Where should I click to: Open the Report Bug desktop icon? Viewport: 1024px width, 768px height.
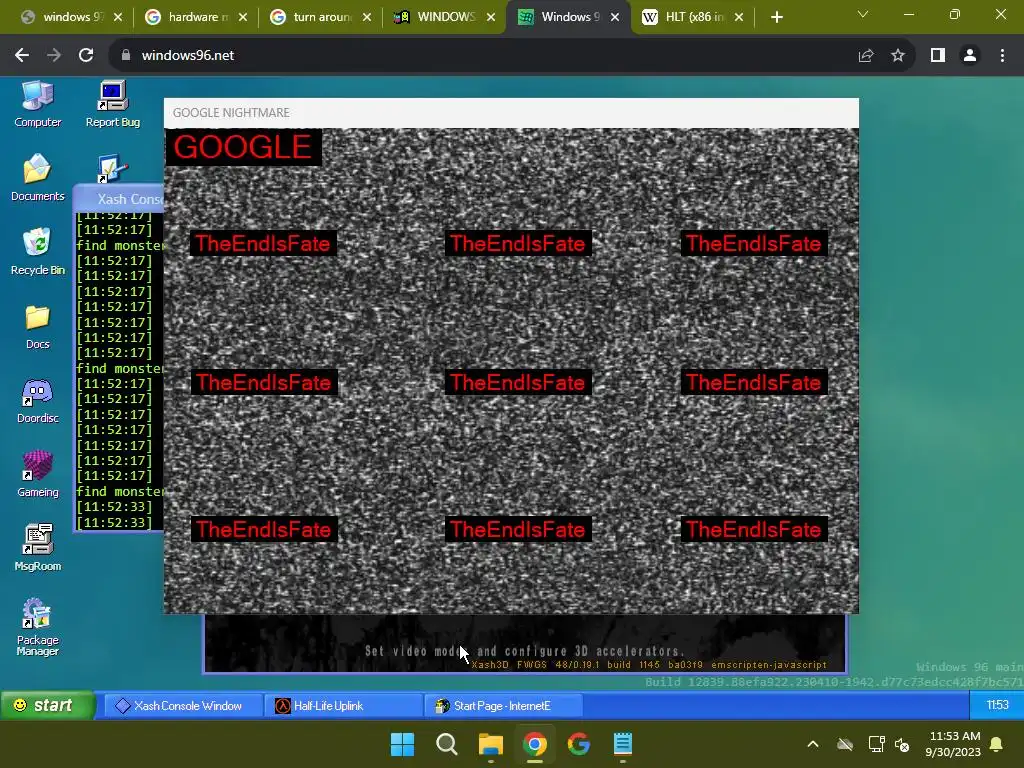(x=112, y=104)
